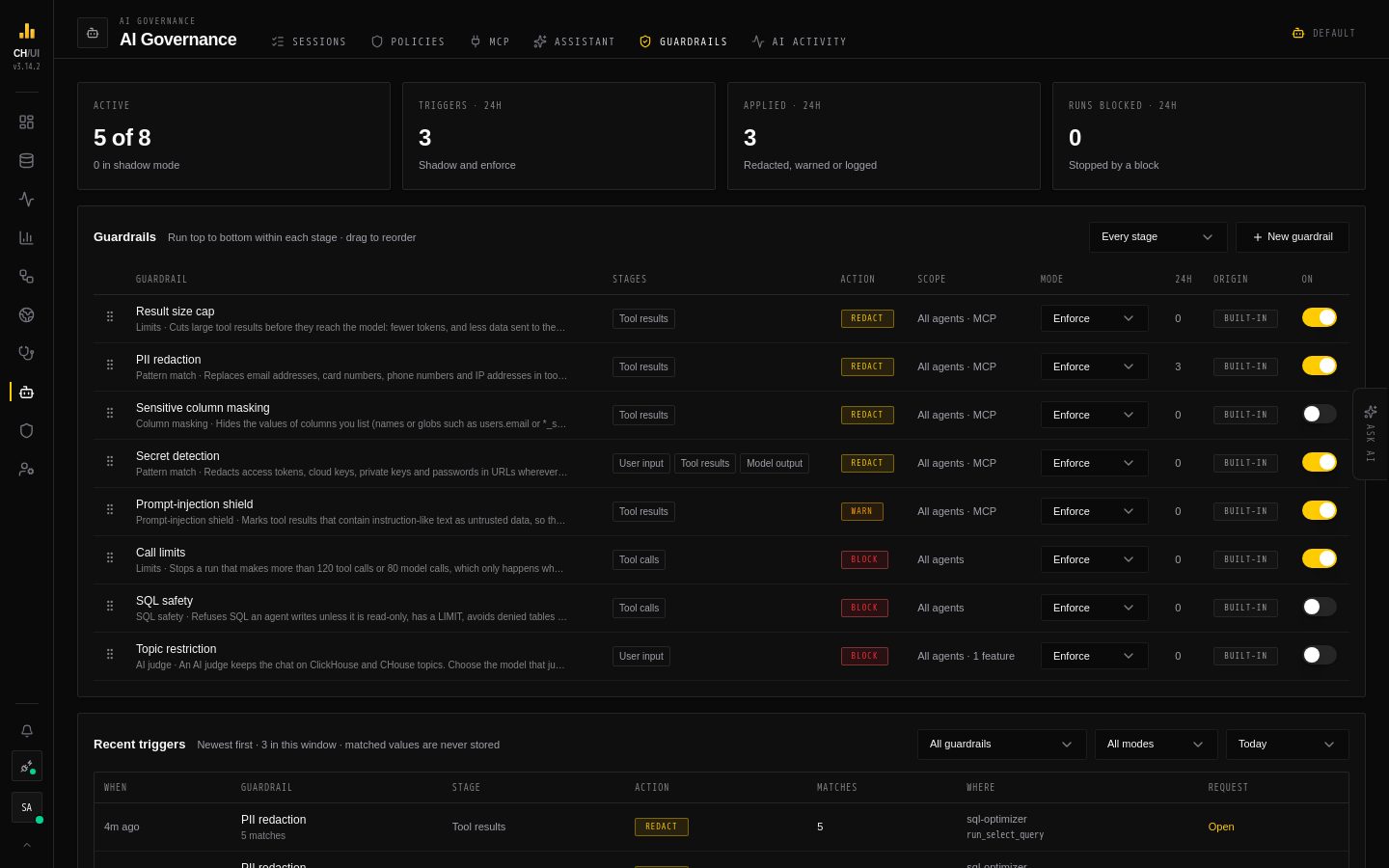Go to the AI Activity tab
This screenshot has height=868, width=1389.
coord(799,41)
